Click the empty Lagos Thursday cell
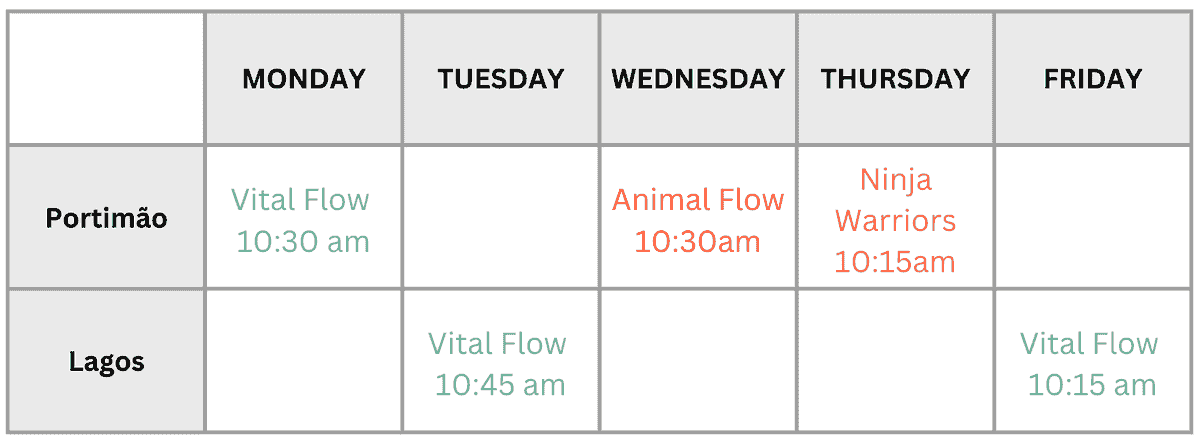 [x=895, y=361]
